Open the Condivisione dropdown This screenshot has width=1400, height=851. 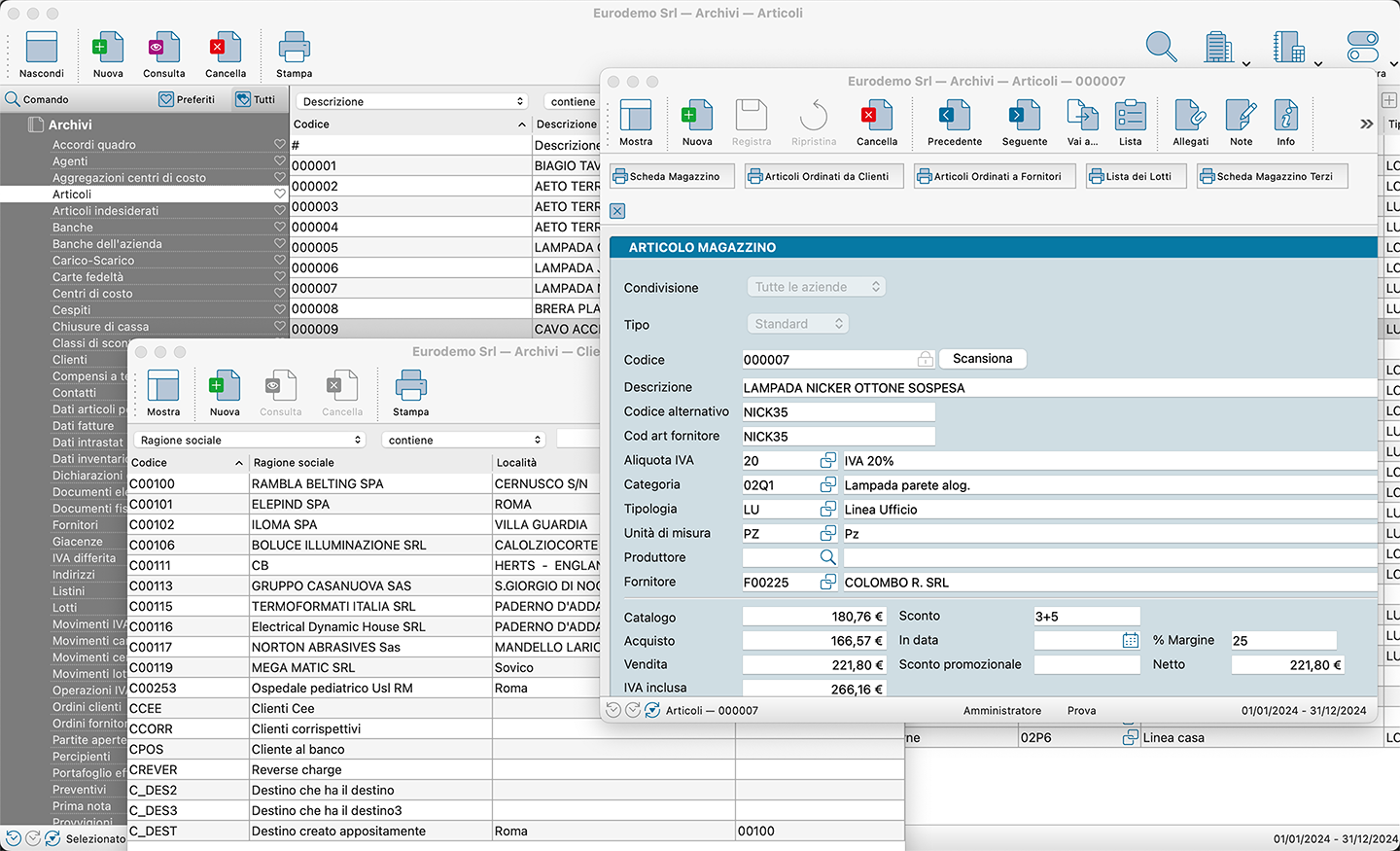(817, 287)
